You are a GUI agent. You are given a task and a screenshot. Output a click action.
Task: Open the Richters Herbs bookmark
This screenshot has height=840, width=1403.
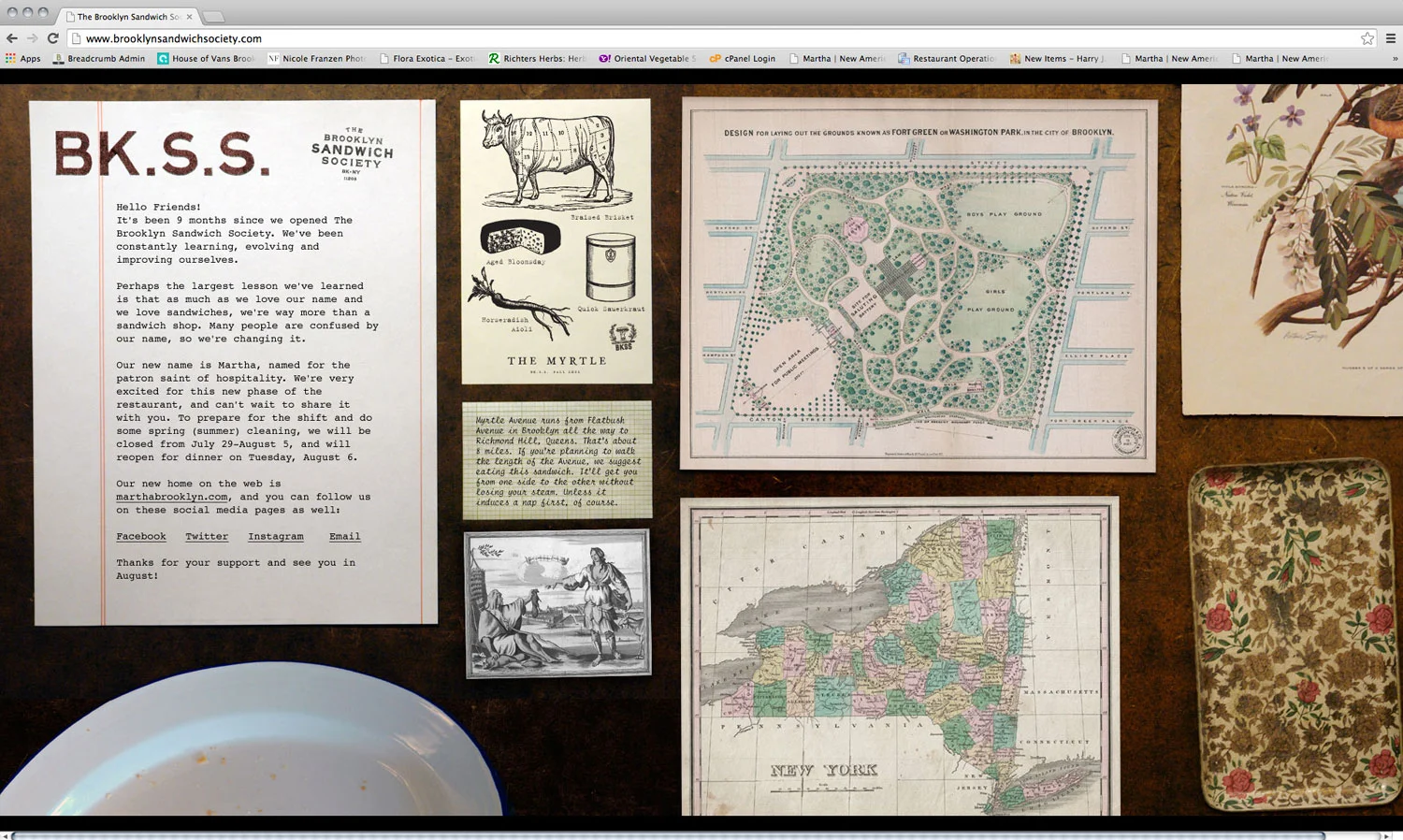click(x=537, y=58)
